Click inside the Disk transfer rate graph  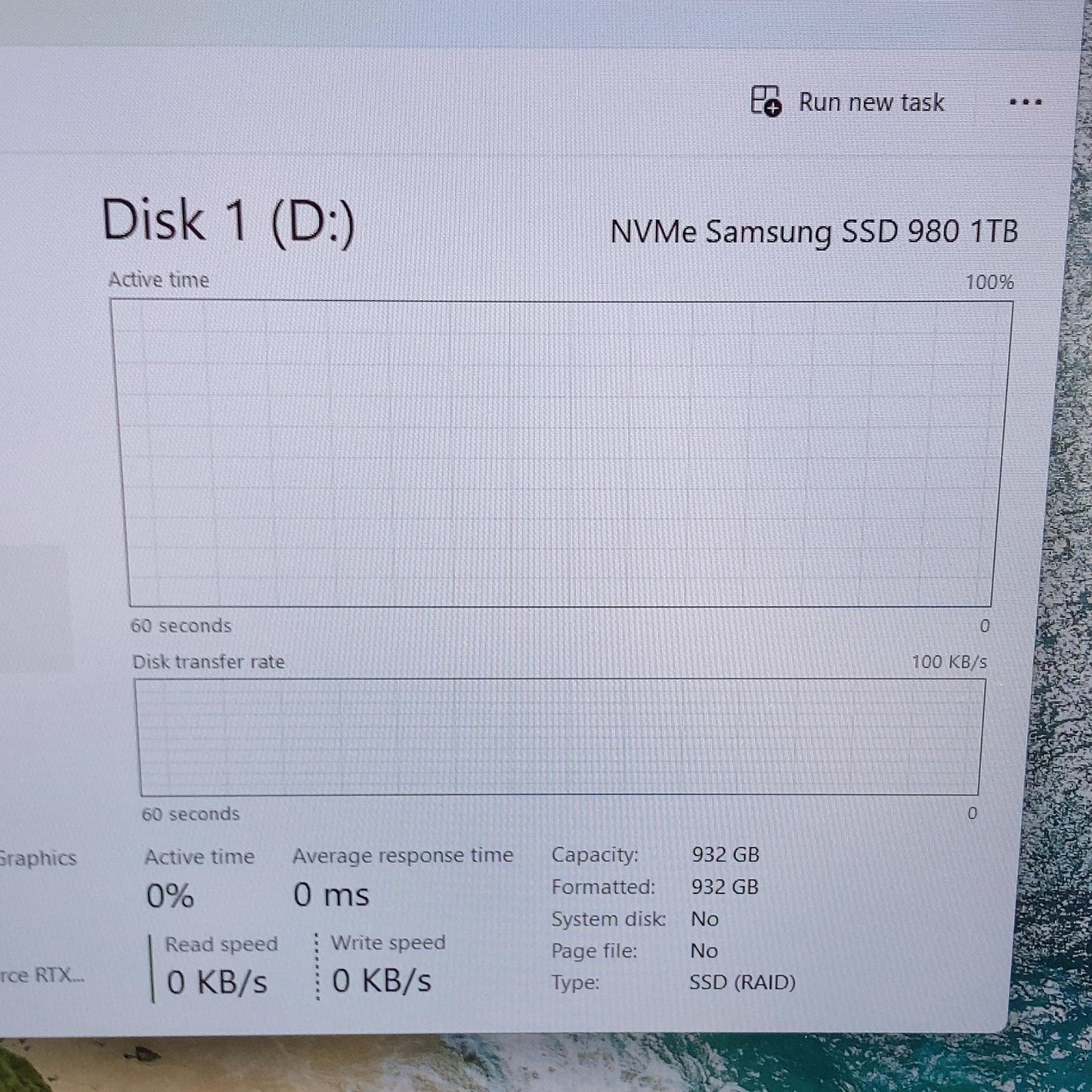click(560, 737)
